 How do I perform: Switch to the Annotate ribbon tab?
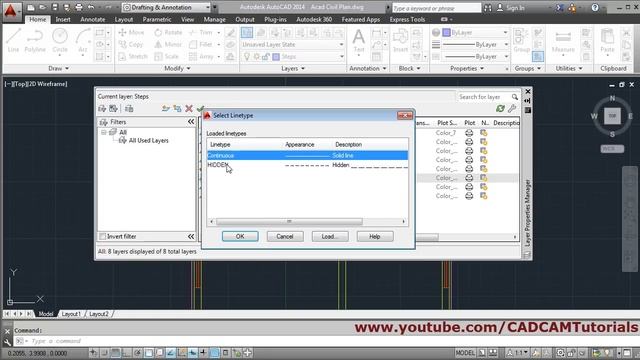pos(93,19)
